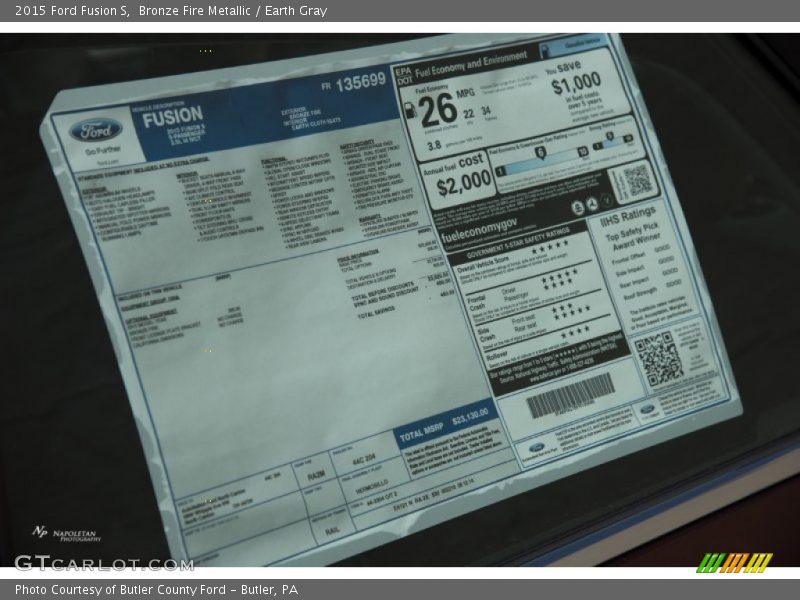Click the Ford oval logo on the sticker

pos(95,131)
